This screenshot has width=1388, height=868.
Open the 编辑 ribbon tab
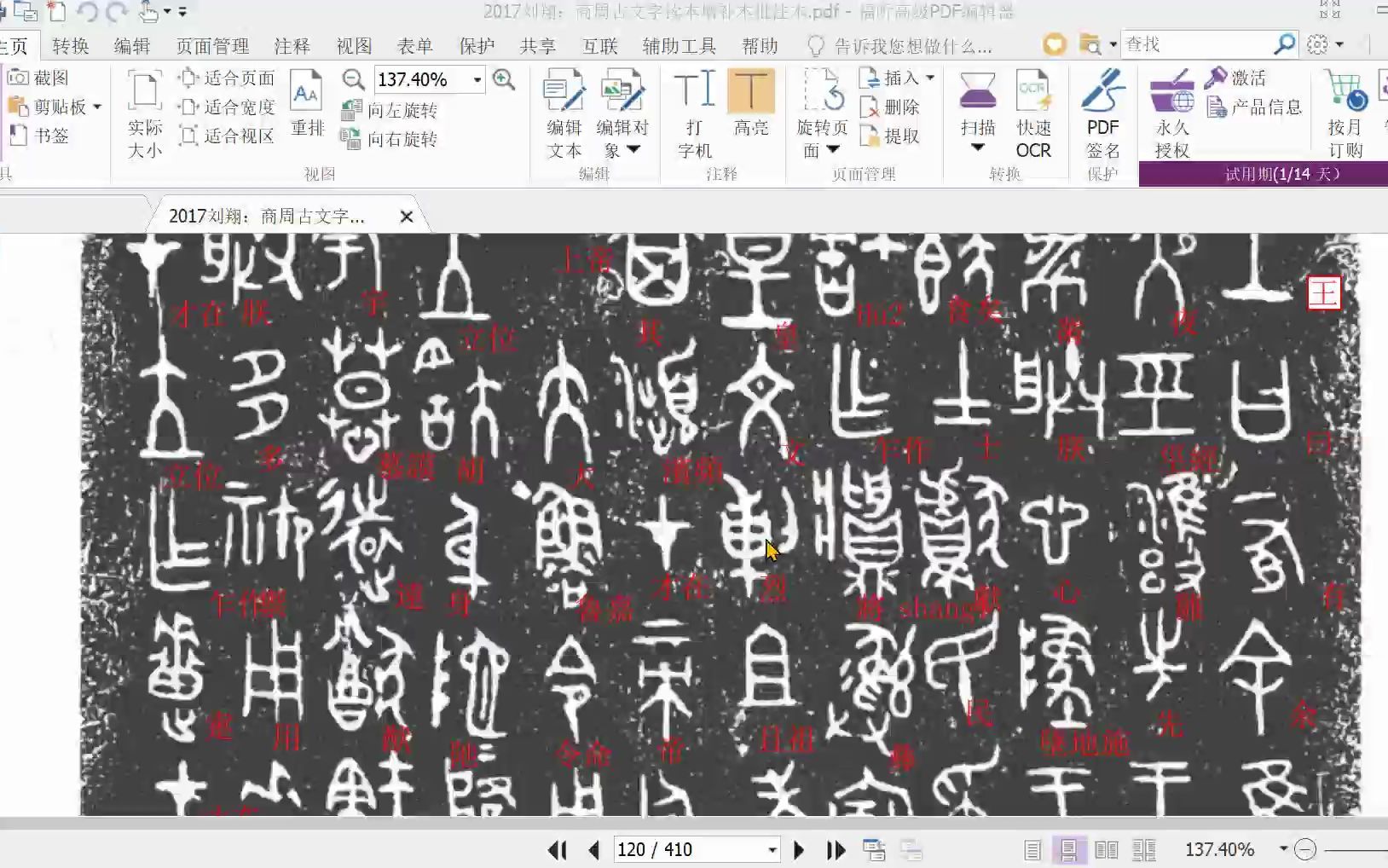[x=131, y=46]
